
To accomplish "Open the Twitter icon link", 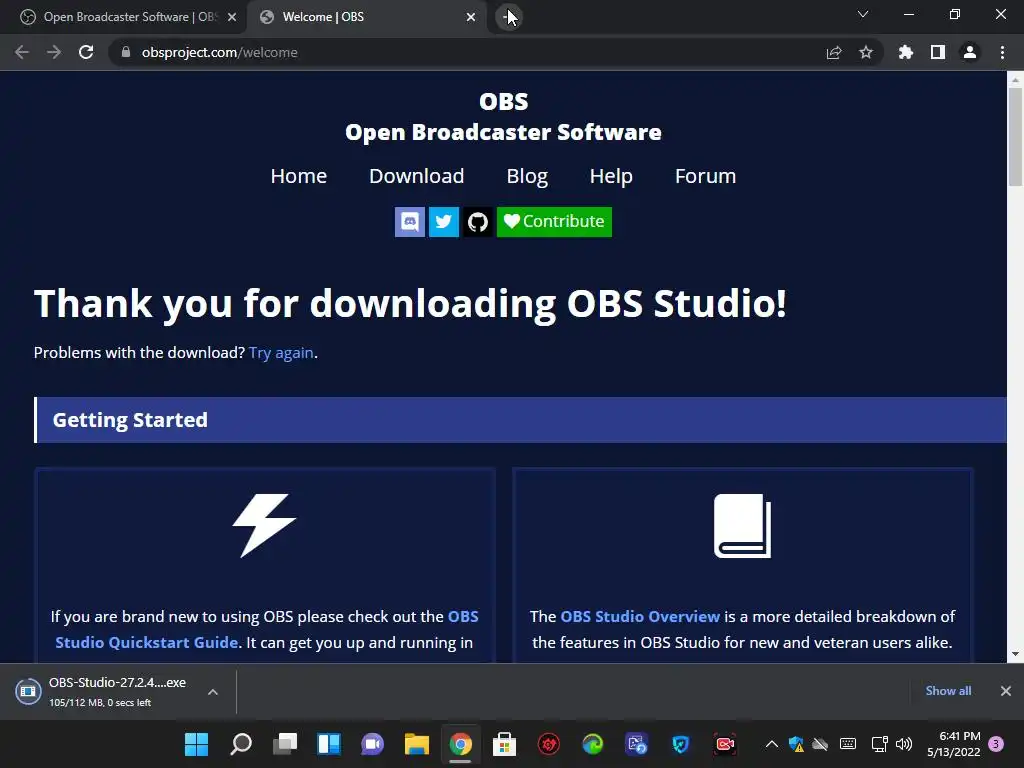I will click(x=443, y=222).
